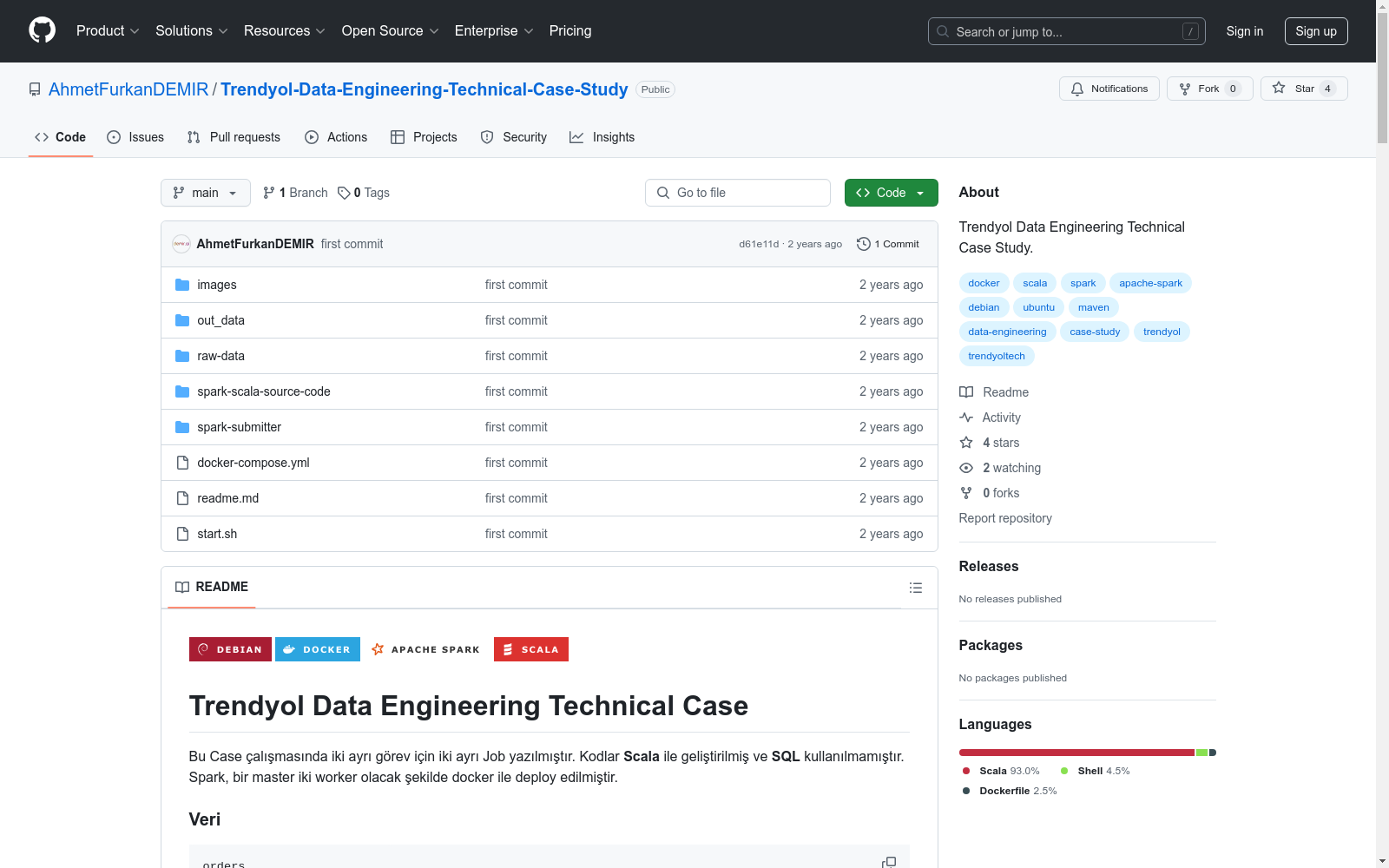Click the docker-compose.yml file icon
1389x868 pixels.
pyautogui.click(x=182, y=463)
